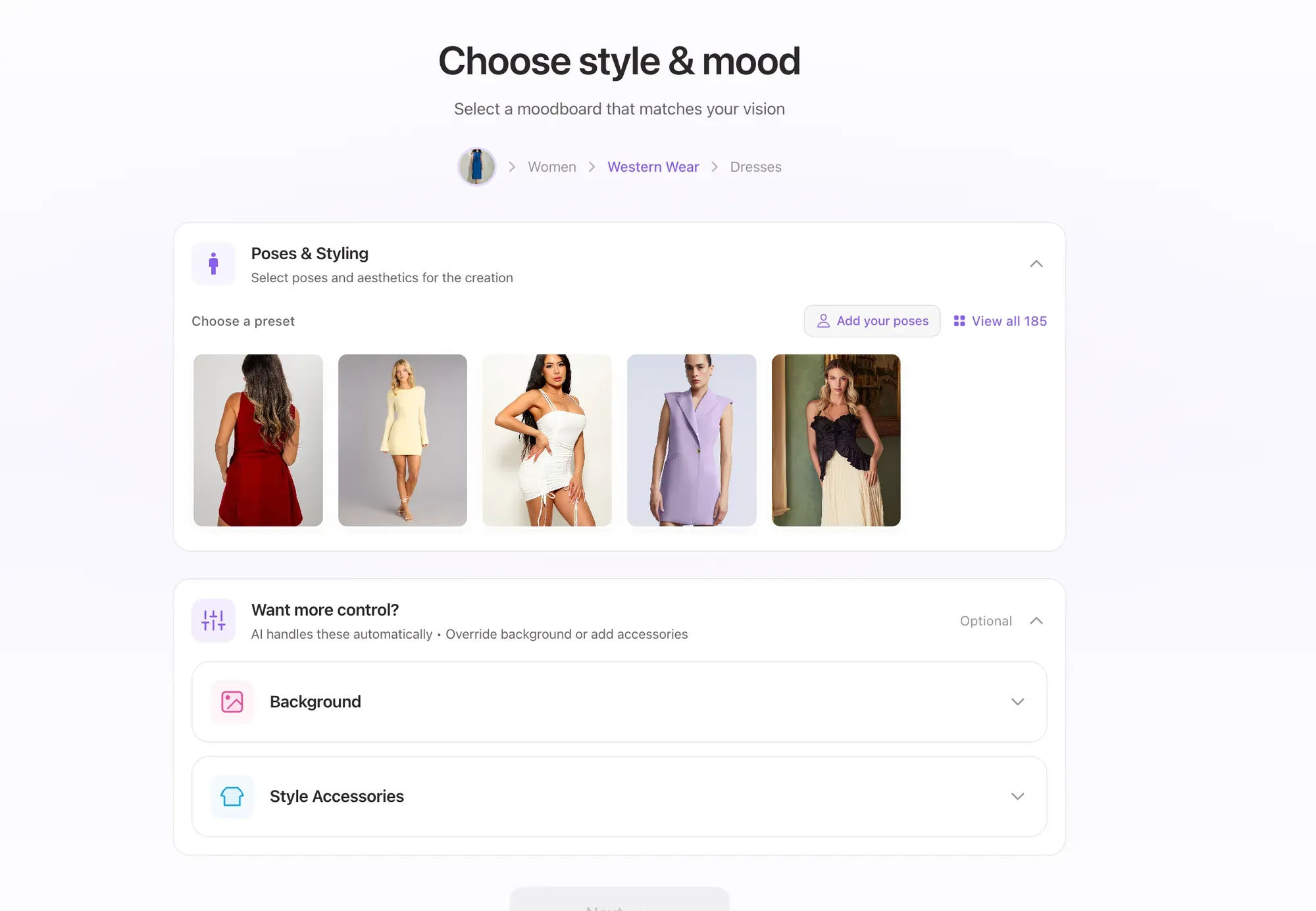Open Western Wear breadcrumb item
1316x911 pixels.
click(x=653, y=167)
